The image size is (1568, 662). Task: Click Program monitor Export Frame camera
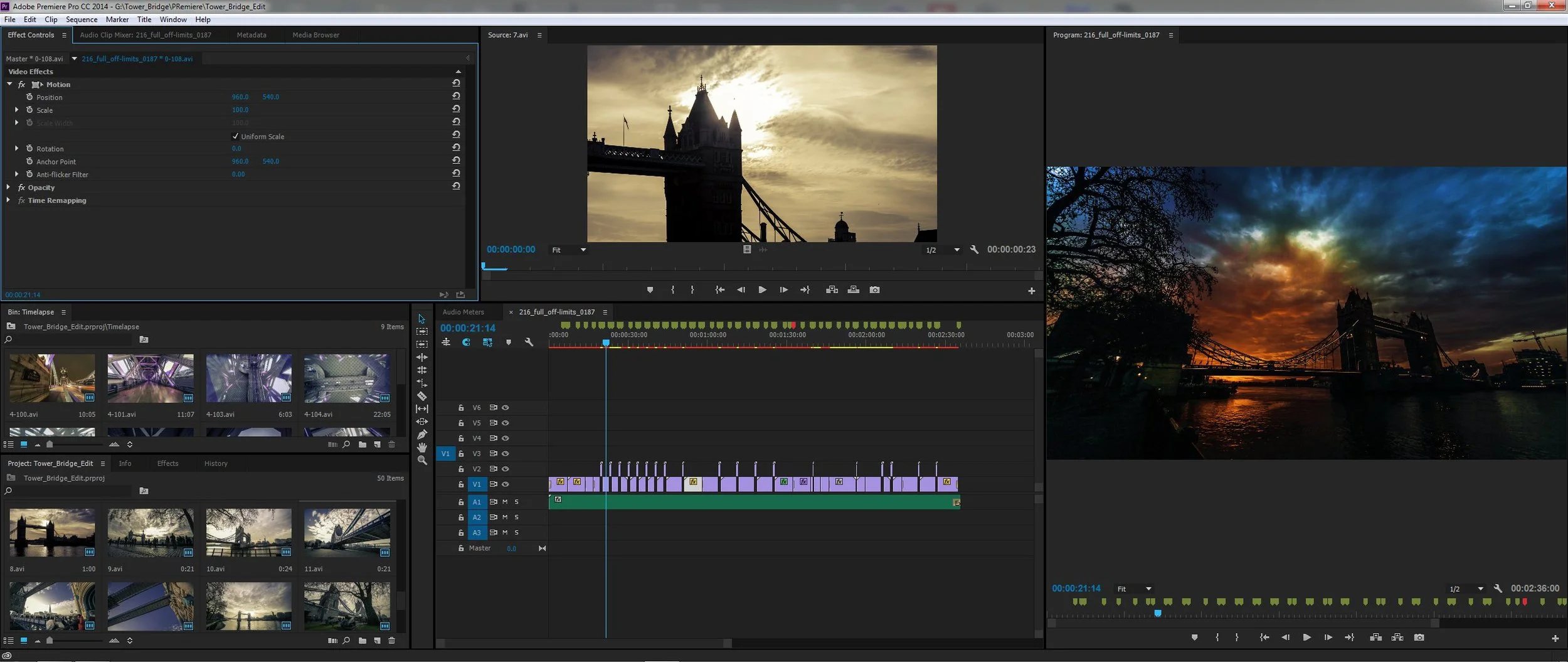point(1419,638)
